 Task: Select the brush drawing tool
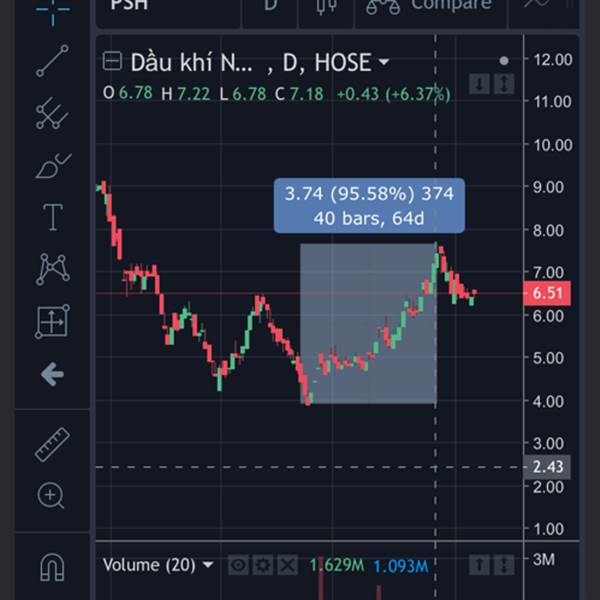point(53,166)
